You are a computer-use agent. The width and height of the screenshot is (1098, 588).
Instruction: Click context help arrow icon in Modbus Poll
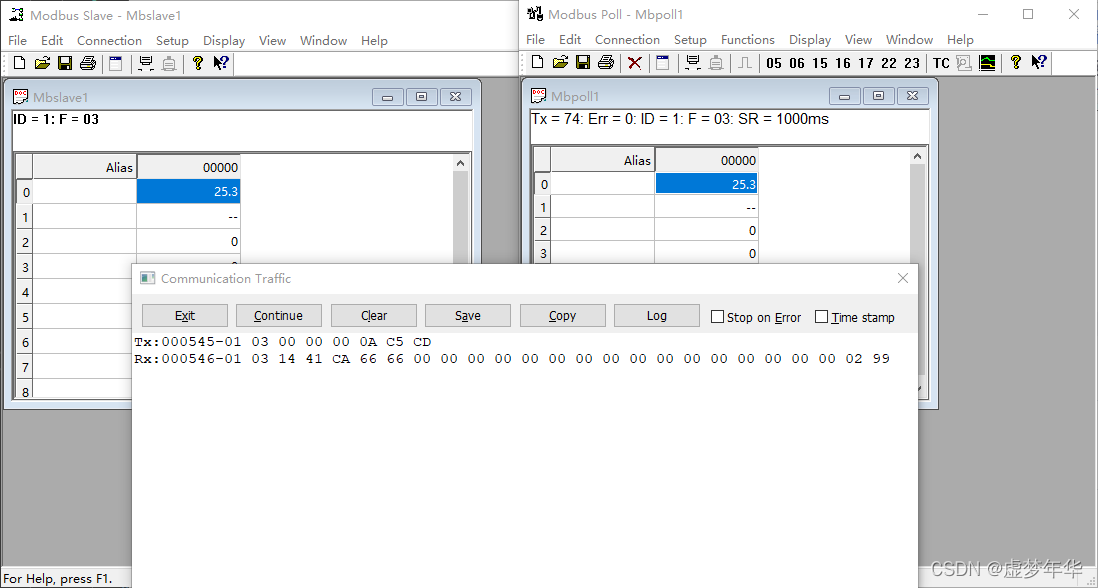tap(1039, 63)
